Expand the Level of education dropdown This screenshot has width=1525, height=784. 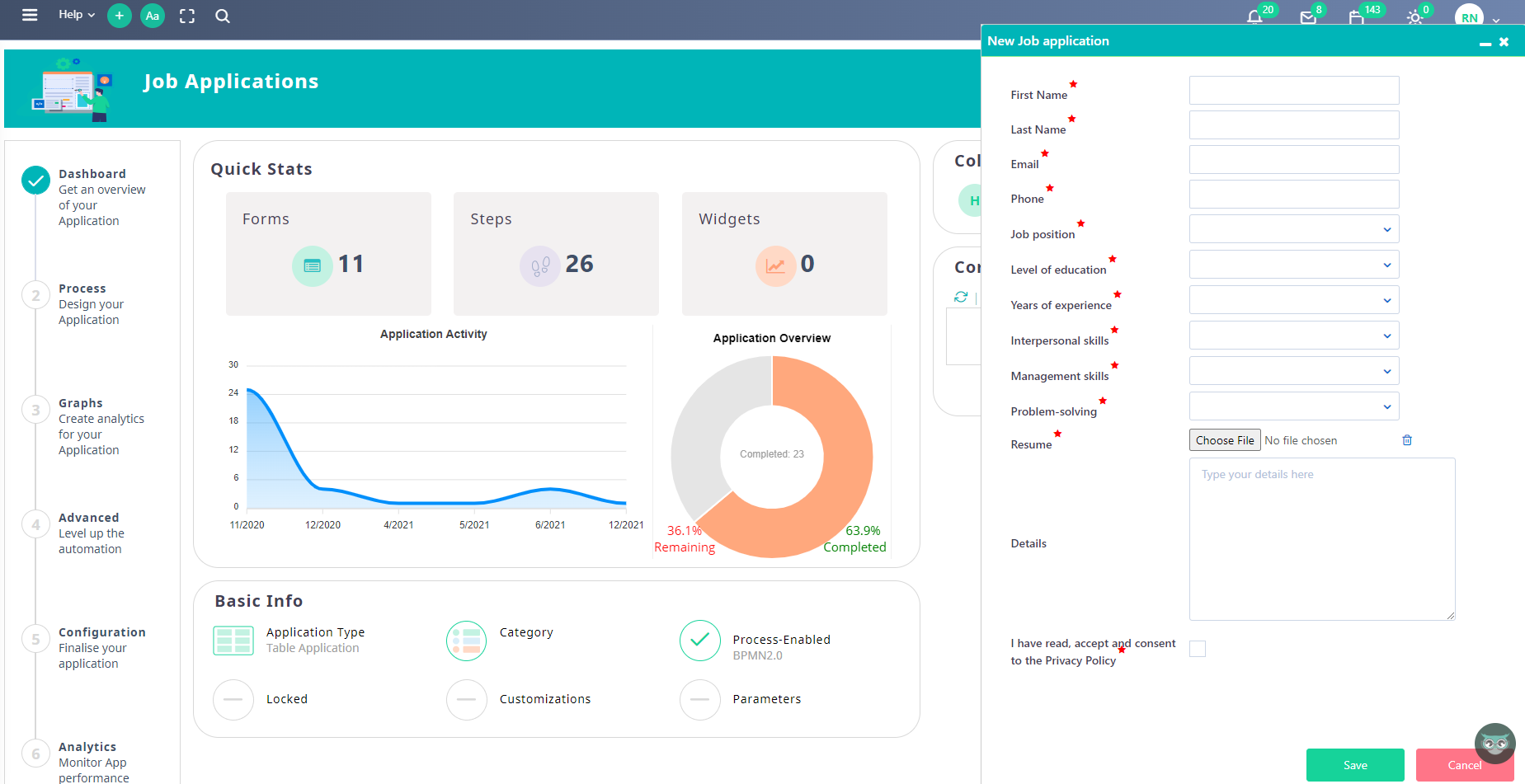click(1293, 264)
